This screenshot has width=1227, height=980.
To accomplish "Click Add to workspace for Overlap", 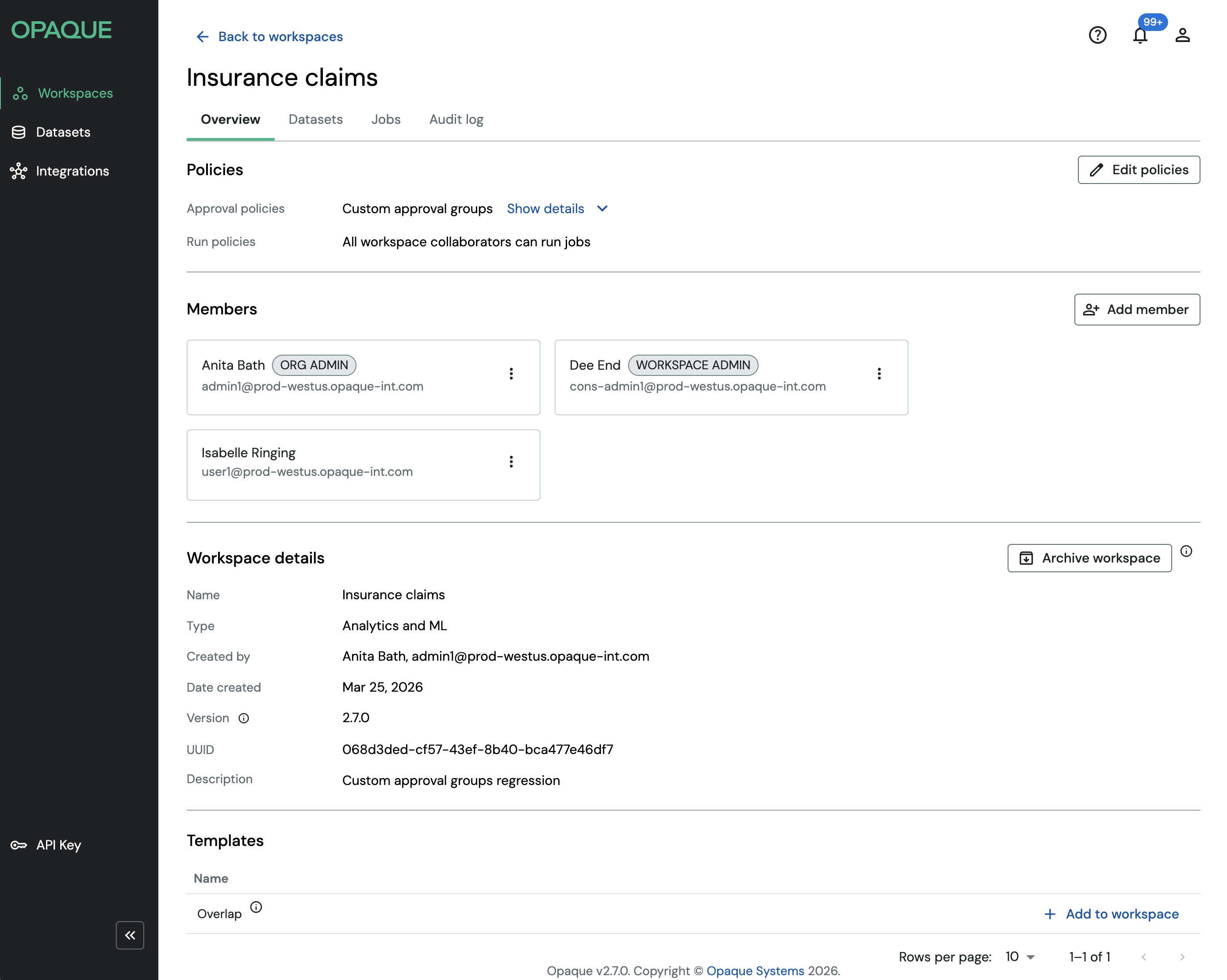I will (1112, 913).
